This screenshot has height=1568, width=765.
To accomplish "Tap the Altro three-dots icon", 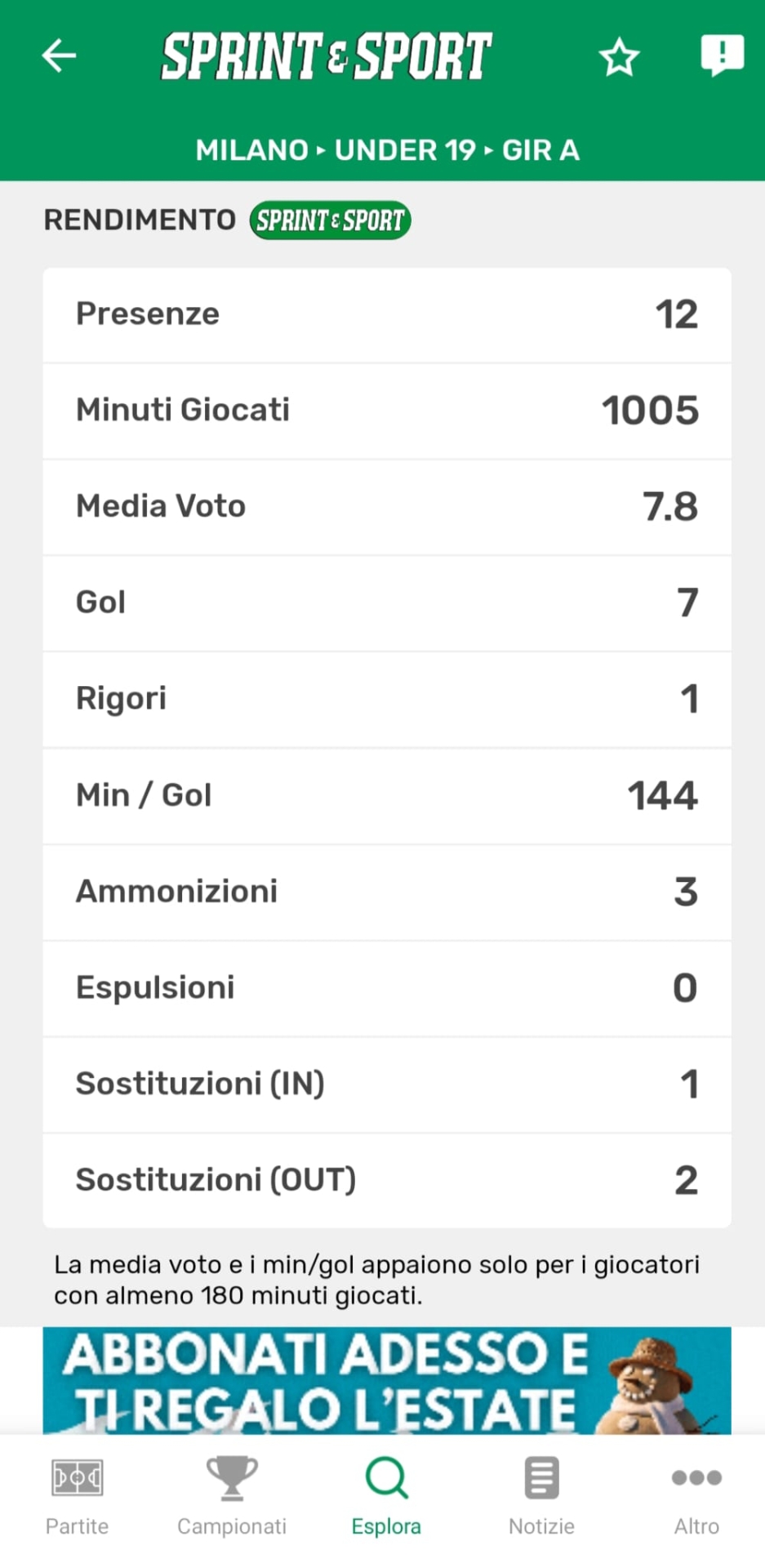I will tap(696, 1478).
